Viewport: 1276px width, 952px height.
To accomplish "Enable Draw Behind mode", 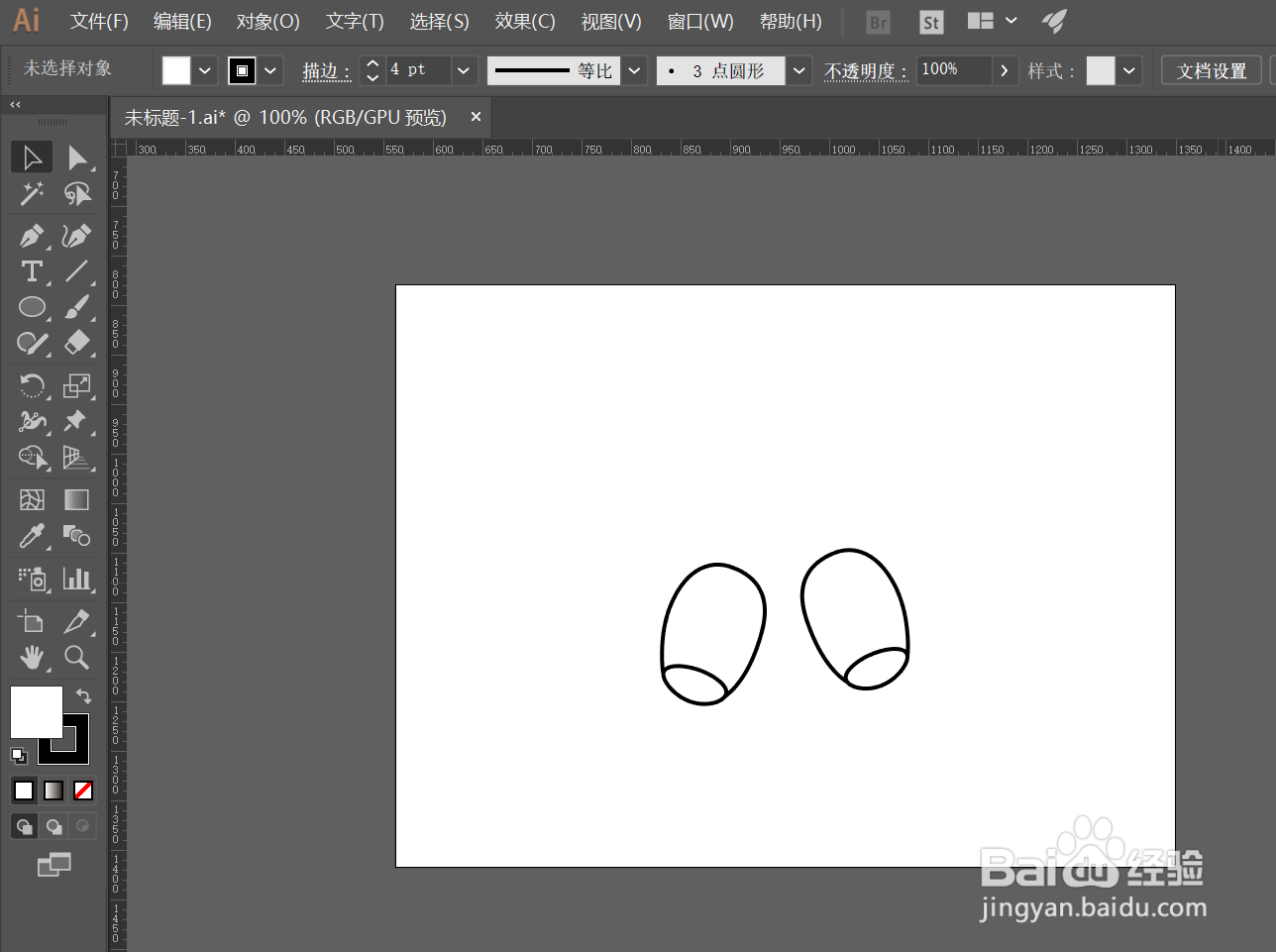I will click(x=53, y=826).
